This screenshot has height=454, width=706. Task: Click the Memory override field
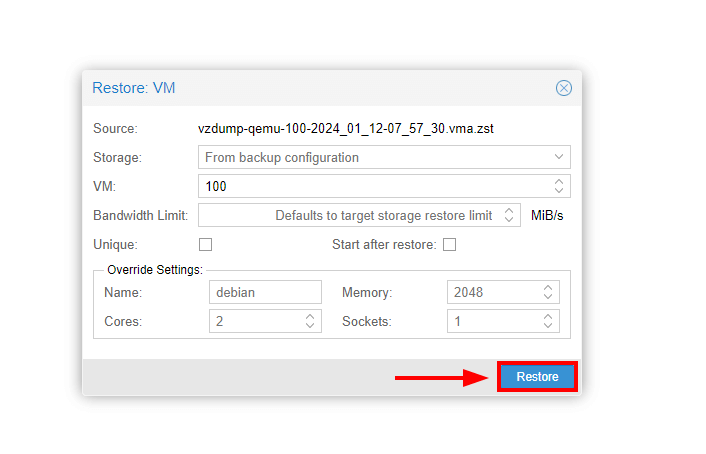coord(492,292)
